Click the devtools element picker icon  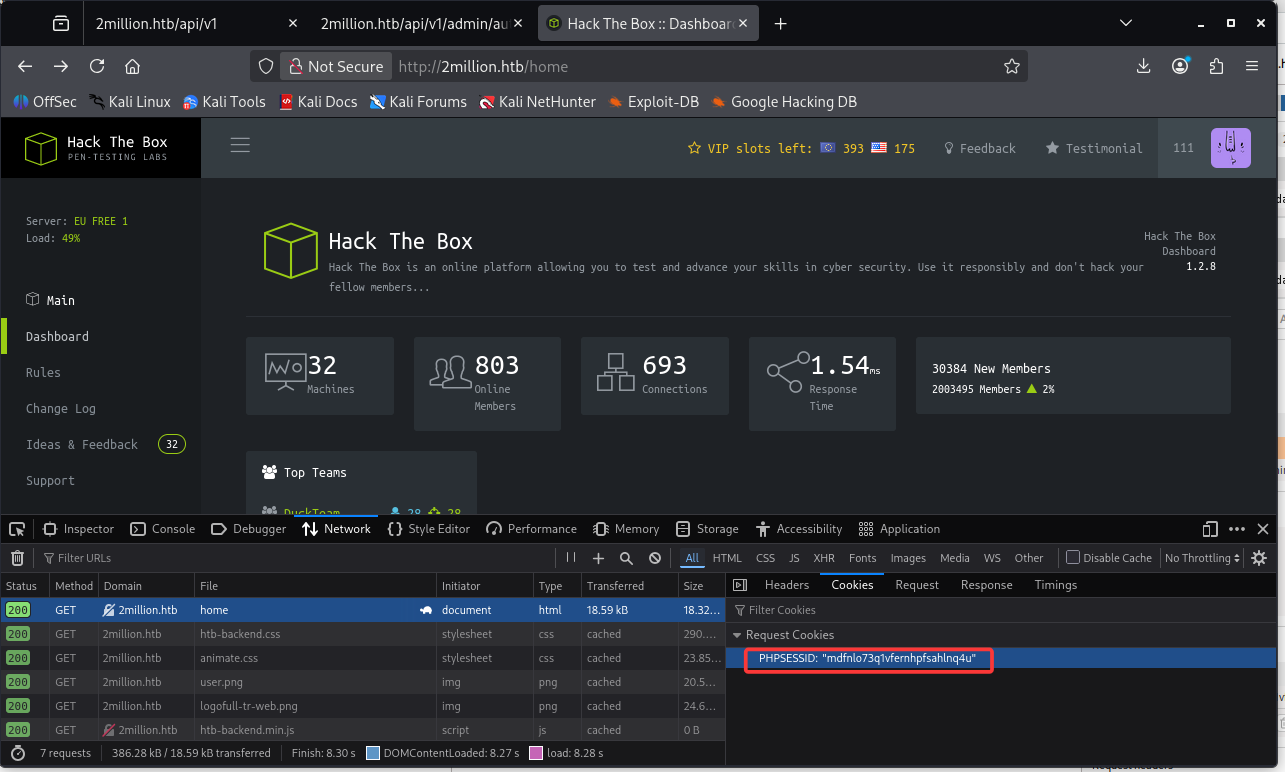coord(17,529)
